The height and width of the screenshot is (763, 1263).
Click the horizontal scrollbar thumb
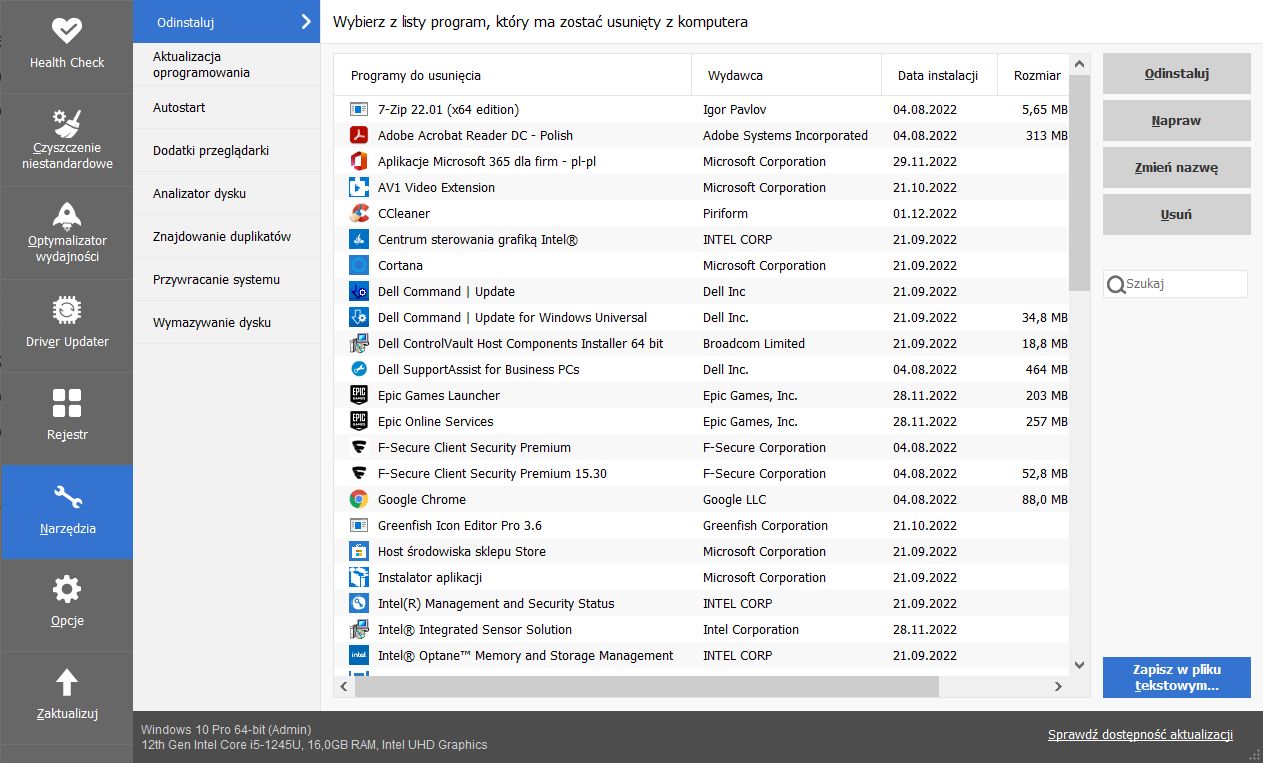tap(647, 687)
